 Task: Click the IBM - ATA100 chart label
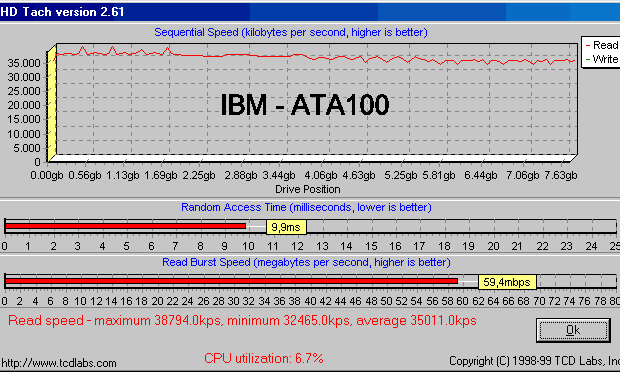(x=304, y=105)
